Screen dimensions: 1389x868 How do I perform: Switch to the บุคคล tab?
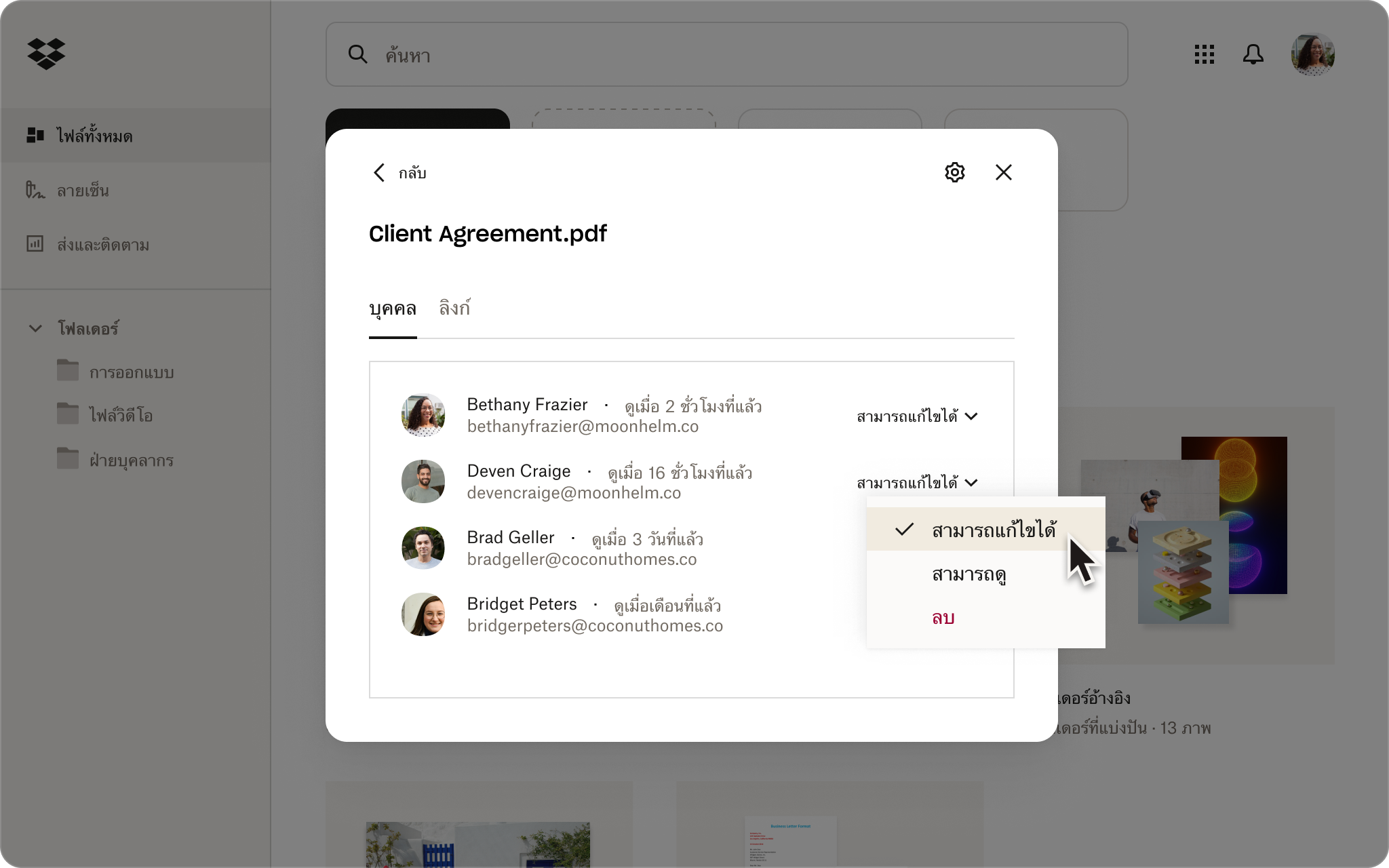pyautogui.click(x=393, y=309)
